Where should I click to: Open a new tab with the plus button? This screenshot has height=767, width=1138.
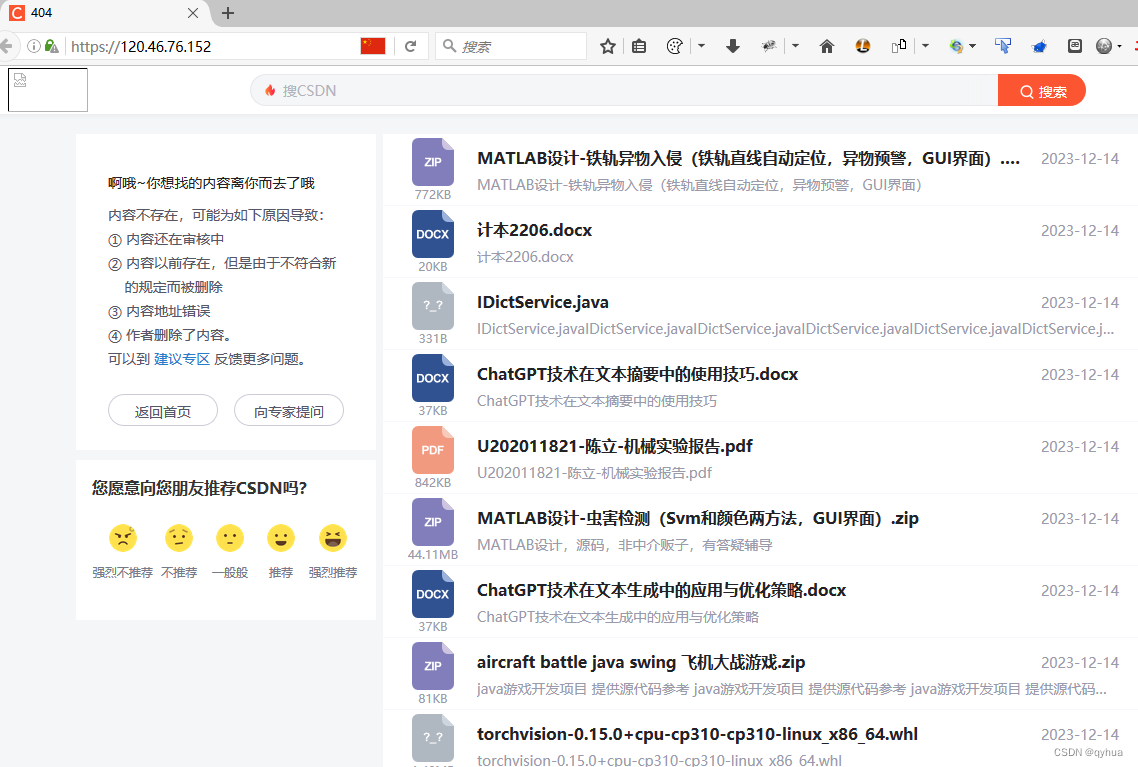pos(228,13)
